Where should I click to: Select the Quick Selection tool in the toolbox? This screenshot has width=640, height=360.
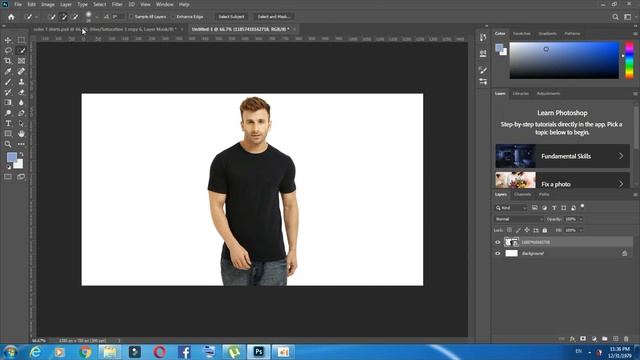(21, 50)
